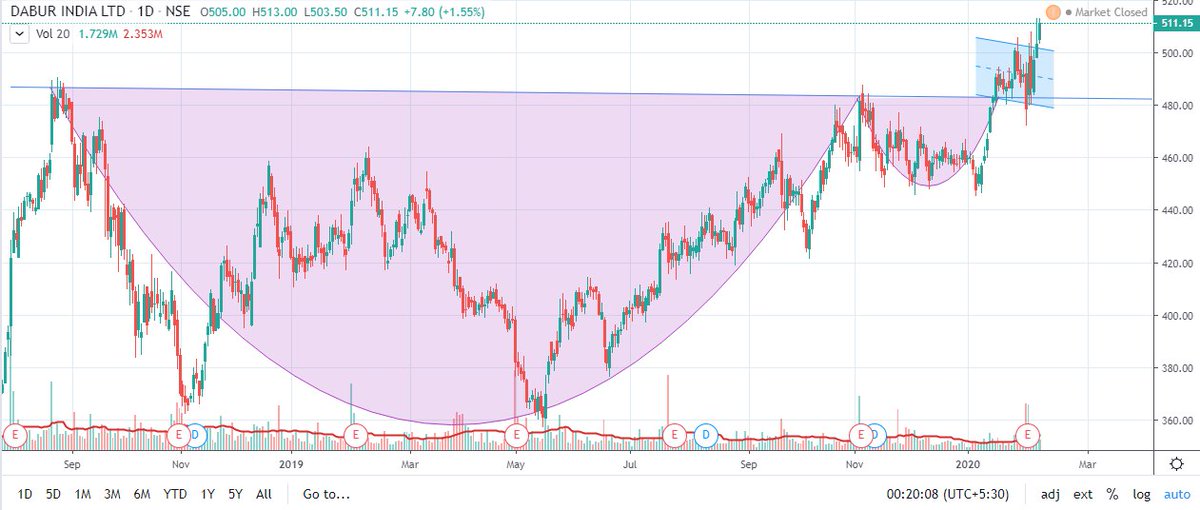Click the 2.353M volume average value
Image resolution: width=1200 pixels, height=510 pixels.
[x=142, y=34]
